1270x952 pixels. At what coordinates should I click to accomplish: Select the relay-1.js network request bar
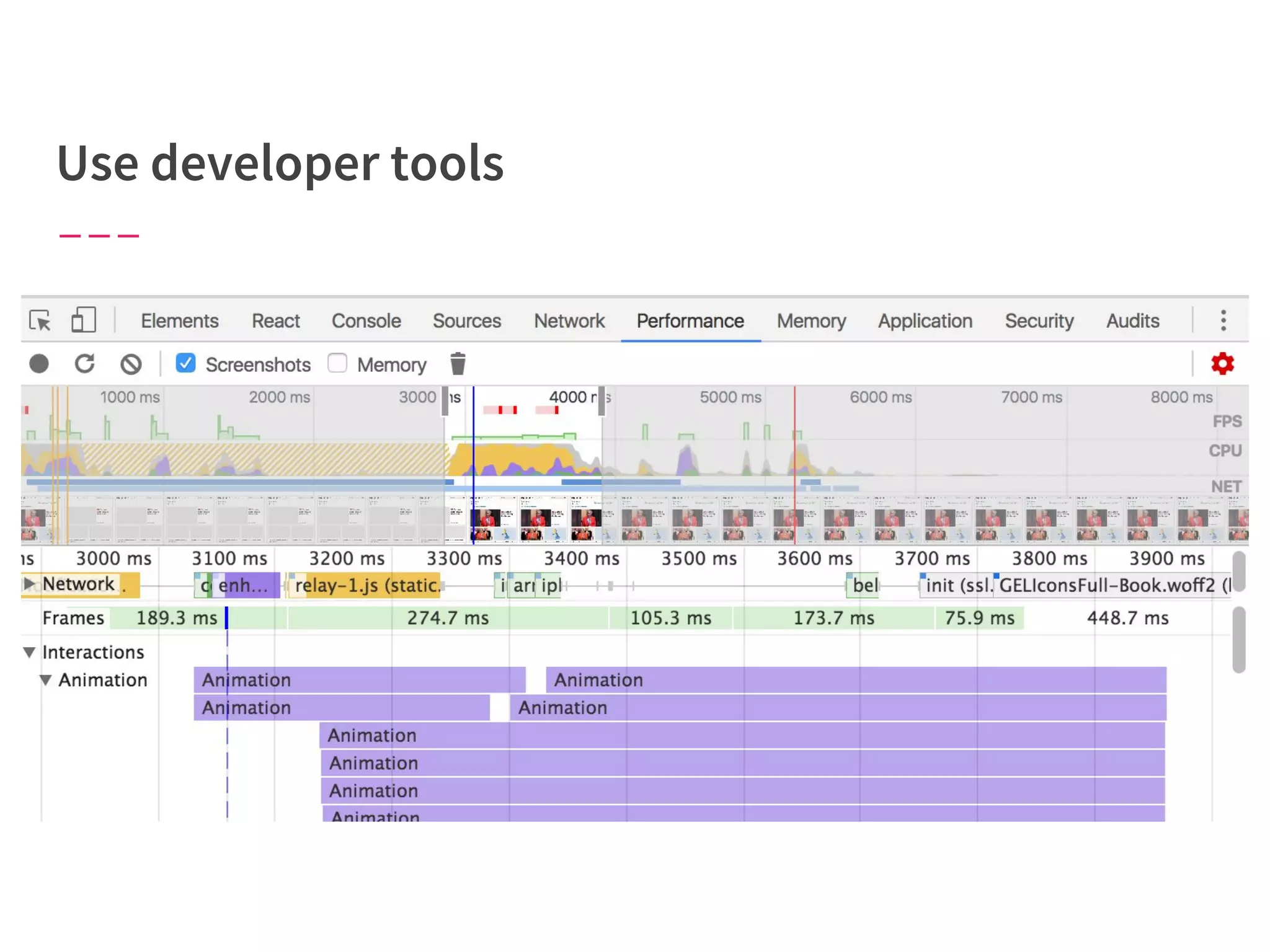(x=366, y=586)
